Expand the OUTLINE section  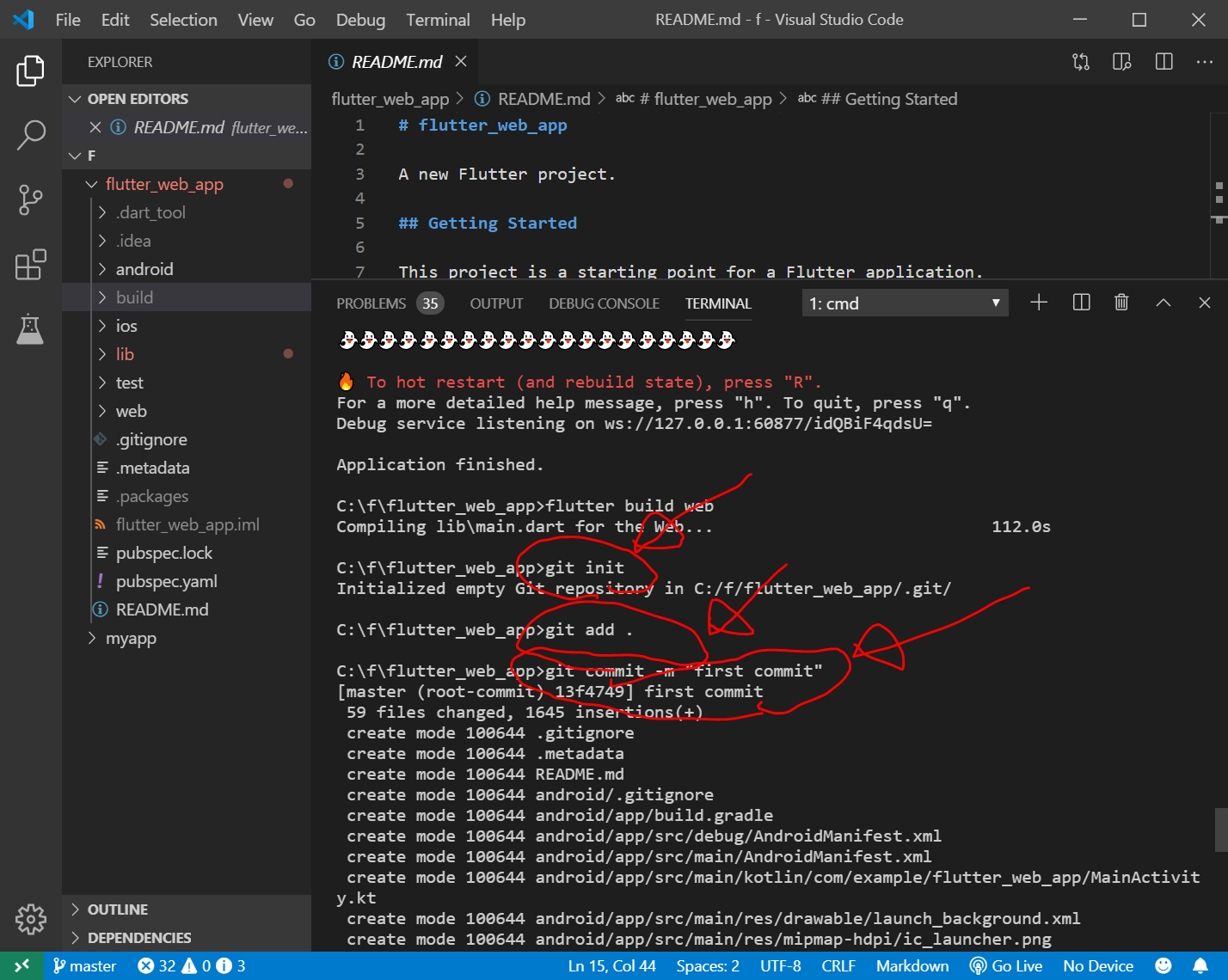click(118, 910)
